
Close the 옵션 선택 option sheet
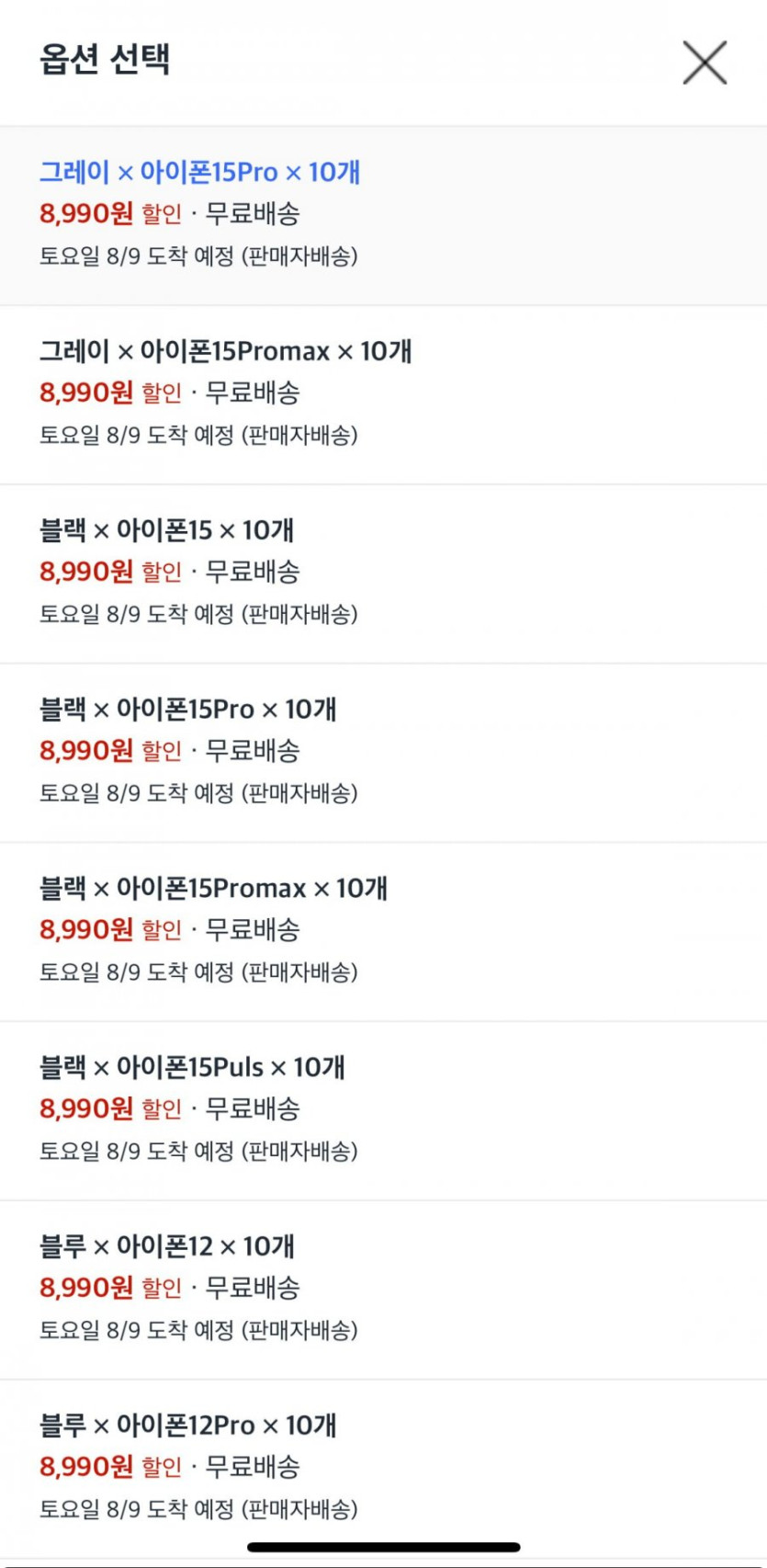(705, 62)
